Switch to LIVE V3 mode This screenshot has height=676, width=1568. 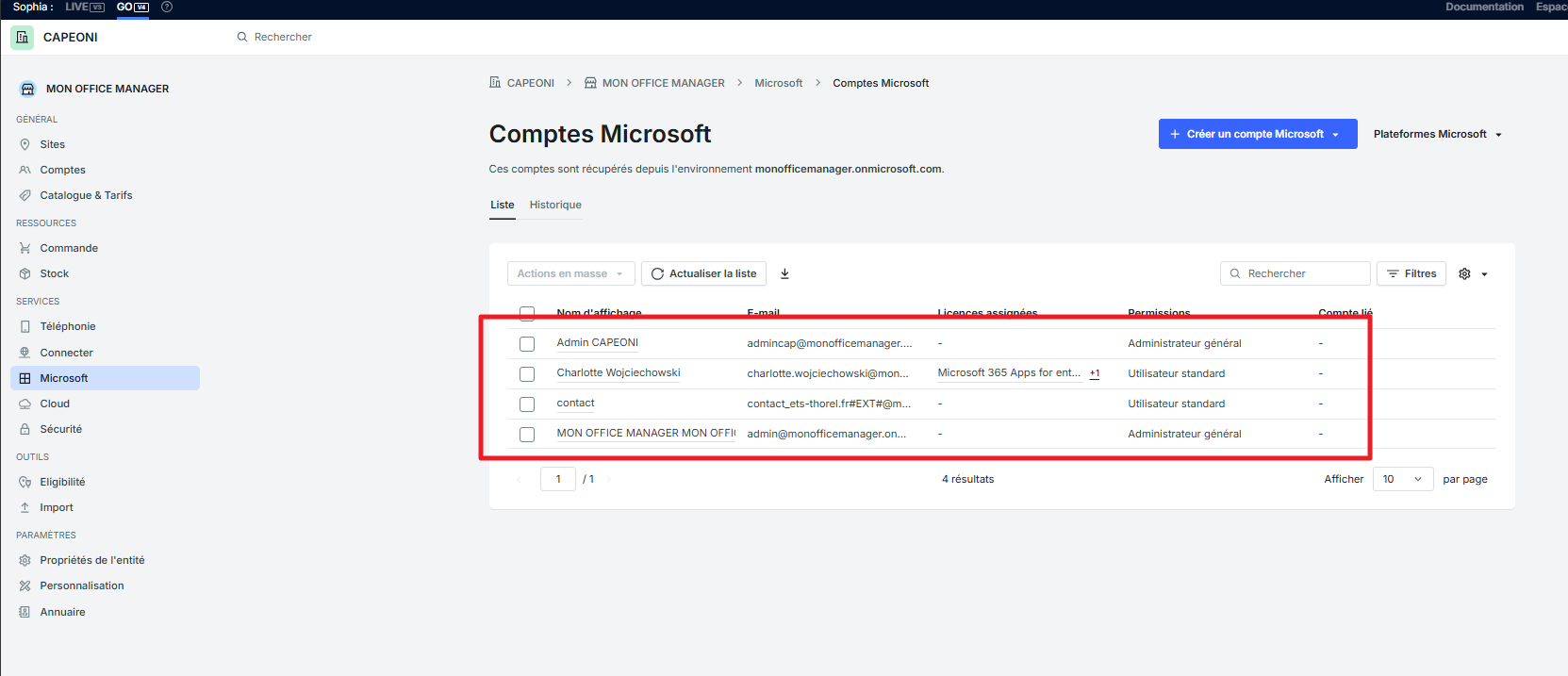point(85,7)
